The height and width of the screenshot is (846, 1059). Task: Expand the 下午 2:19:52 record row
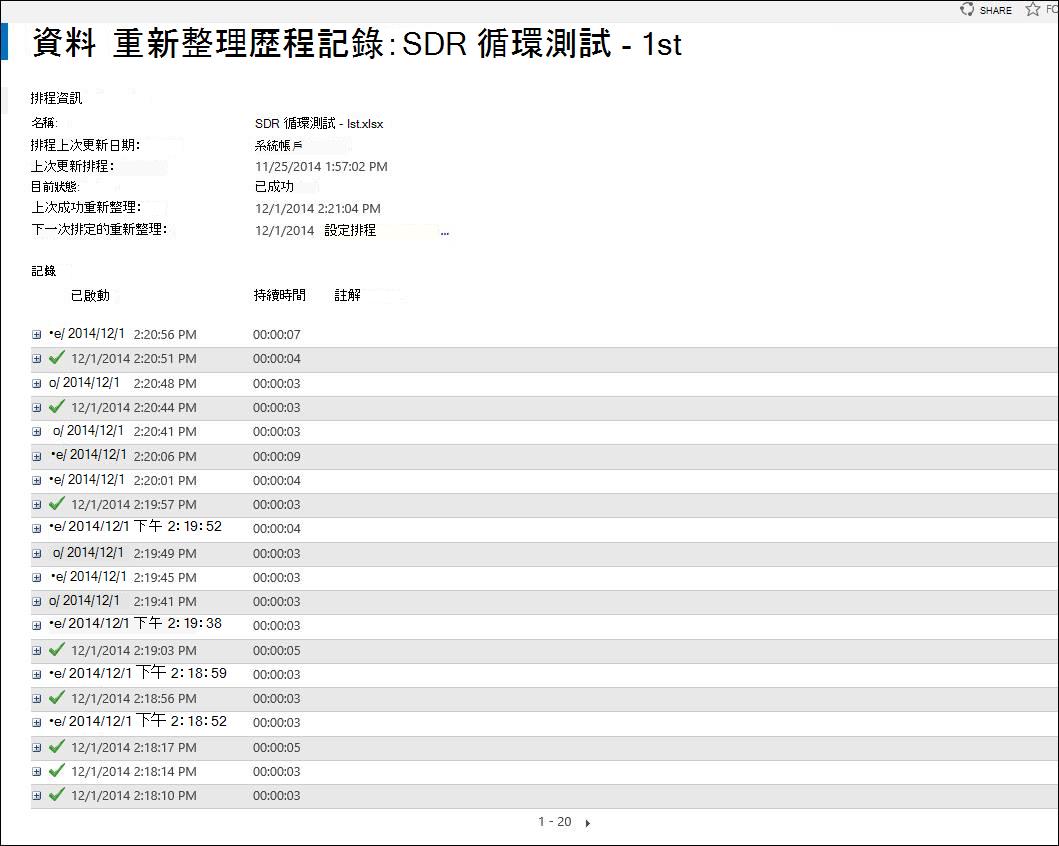(36, 529)
